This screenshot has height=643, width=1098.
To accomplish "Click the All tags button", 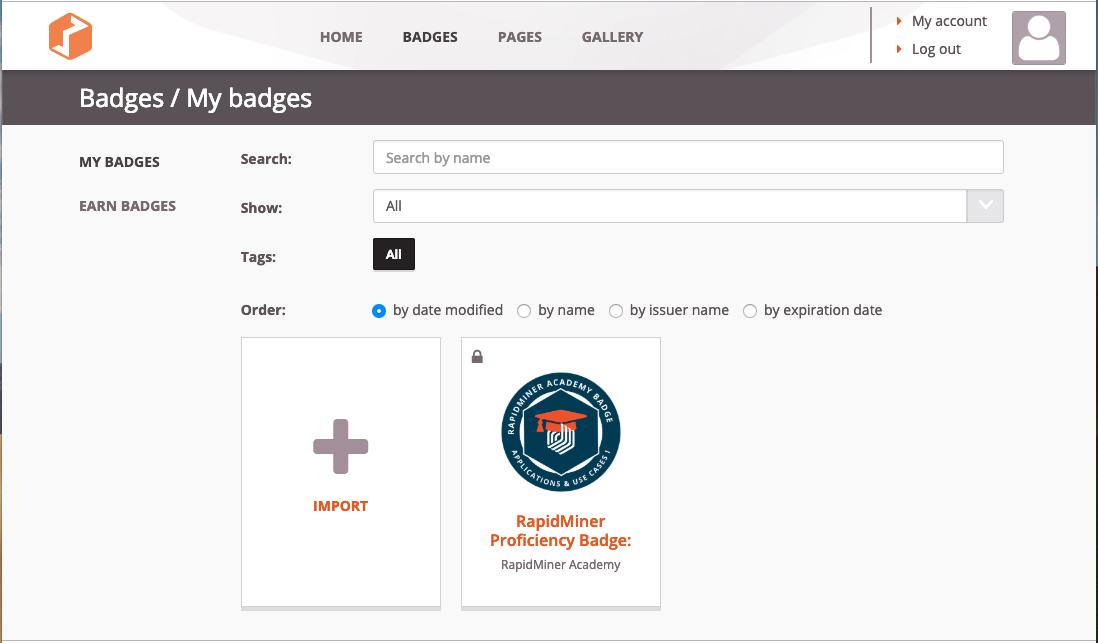I will pyautogui.click(x=394, y=254).
